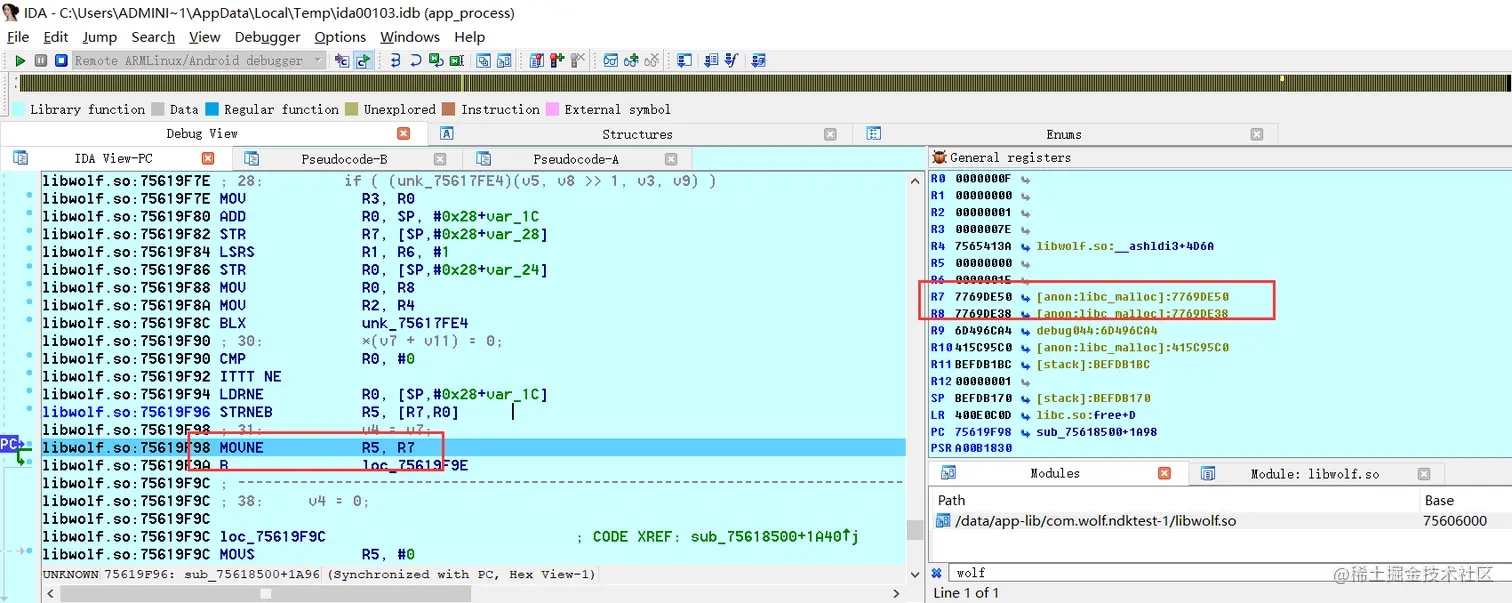Viewport: 1512px width, 603px height.
Task: Click the External symbol color legend swatch
Action: (552, 109)
